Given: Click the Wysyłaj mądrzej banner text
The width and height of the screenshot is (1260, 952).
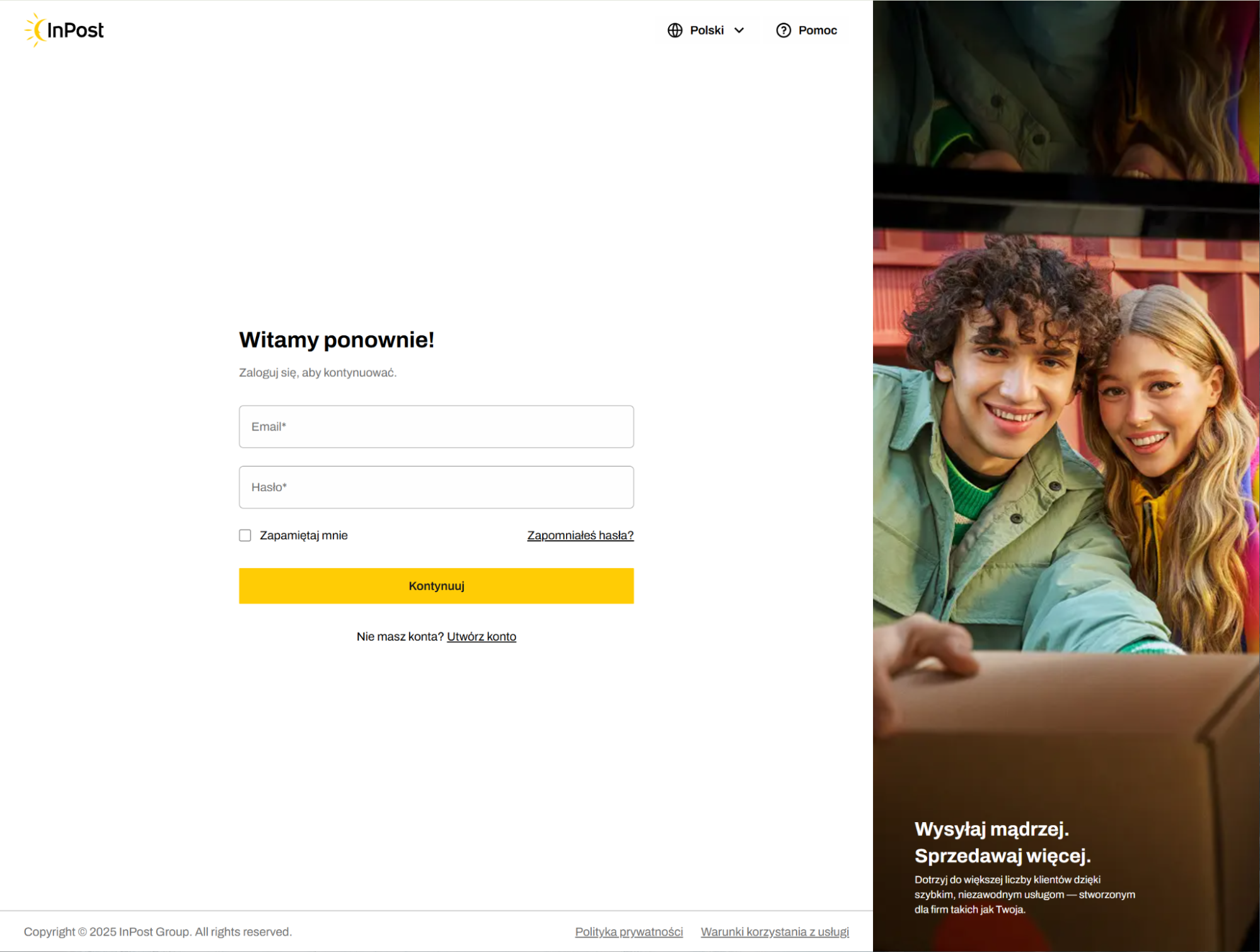Looking at the screenshot, I should [1002, 842].
